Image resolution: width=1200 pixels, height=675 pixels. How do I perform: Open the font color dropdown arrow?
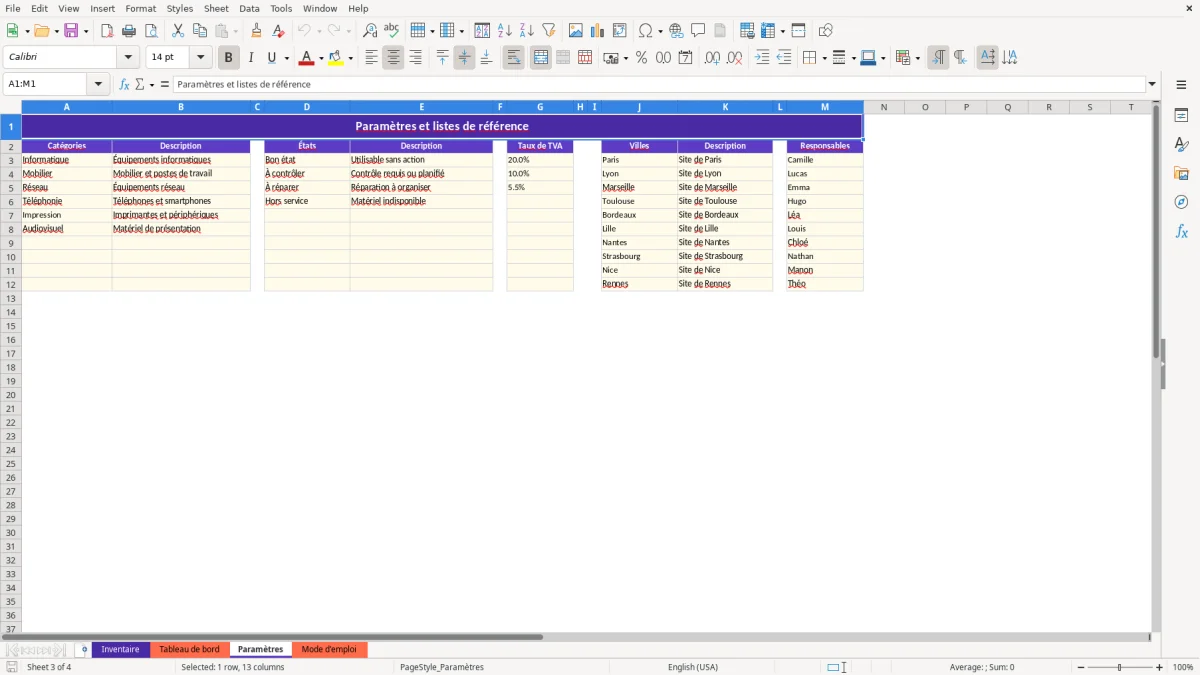pos(321,58)
